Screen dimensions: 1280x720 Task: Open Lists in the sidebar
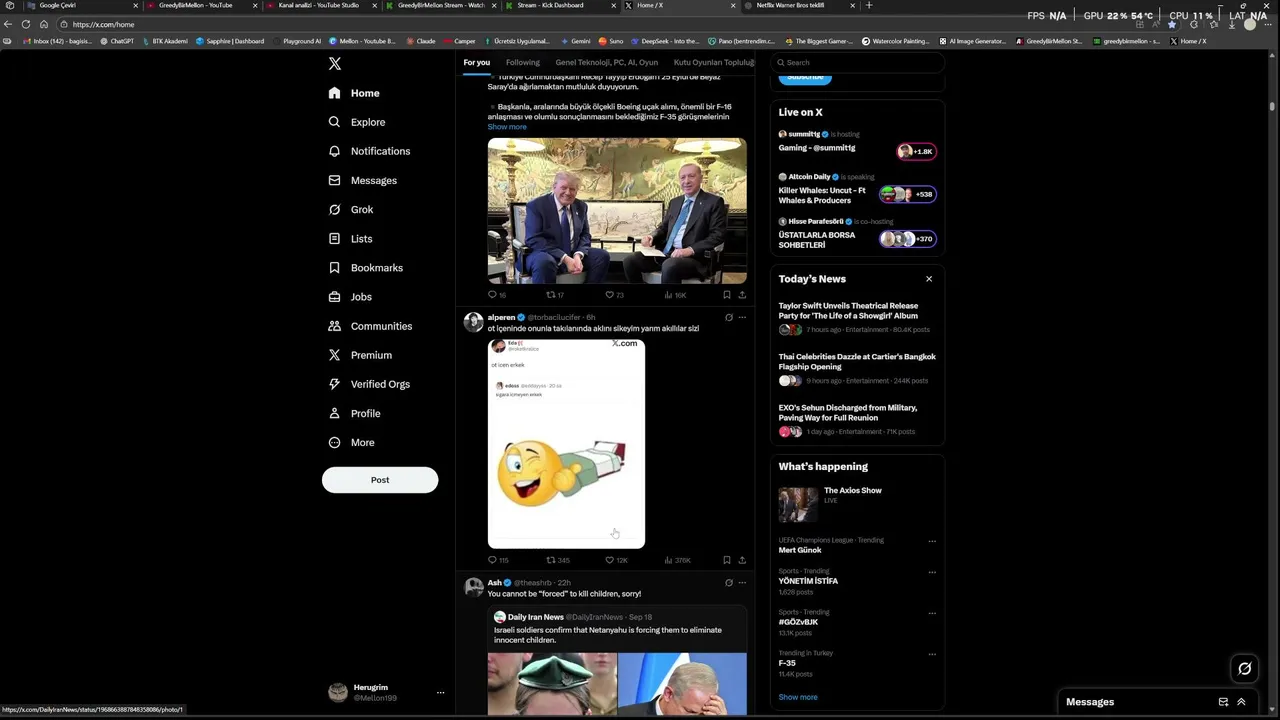pyautogui.click(x=350, y=239)
